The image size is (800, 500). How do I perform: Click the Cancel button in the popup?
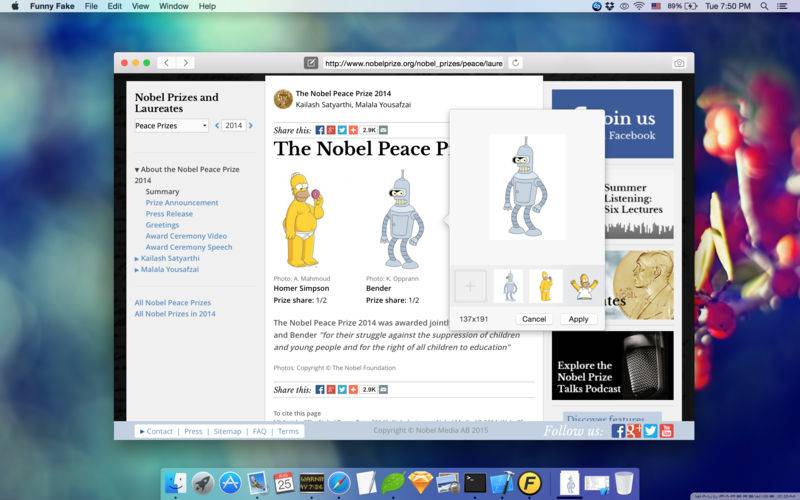coord(534,319)
